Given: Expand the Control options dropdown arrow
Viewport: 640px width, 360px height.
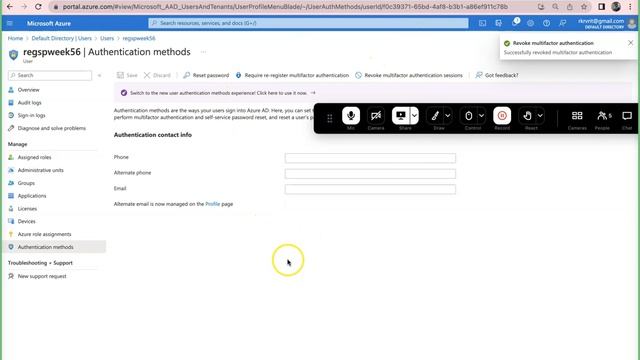Looking at the screenshot, I should click(482, 116).
